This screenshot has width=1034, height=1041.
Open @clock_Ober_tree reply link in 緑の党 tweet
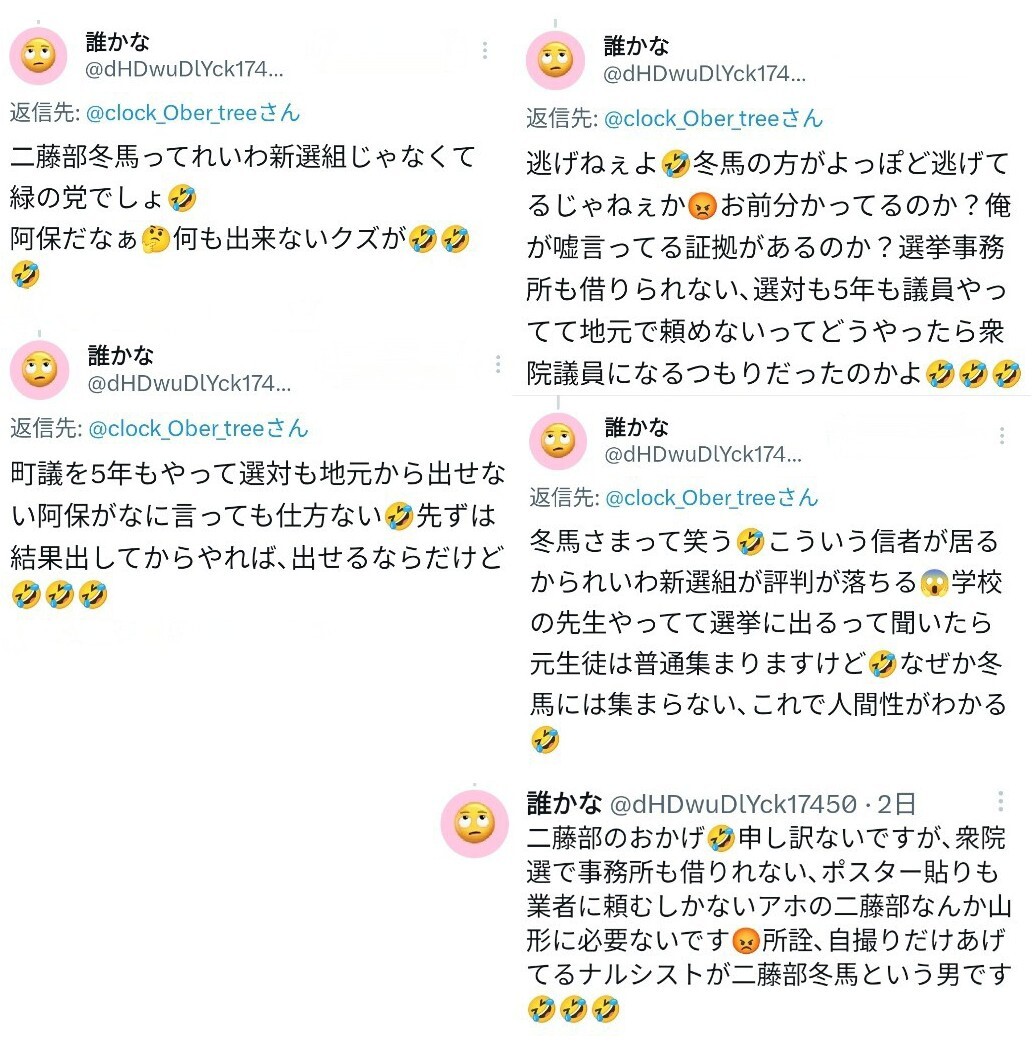pos(193,113)
